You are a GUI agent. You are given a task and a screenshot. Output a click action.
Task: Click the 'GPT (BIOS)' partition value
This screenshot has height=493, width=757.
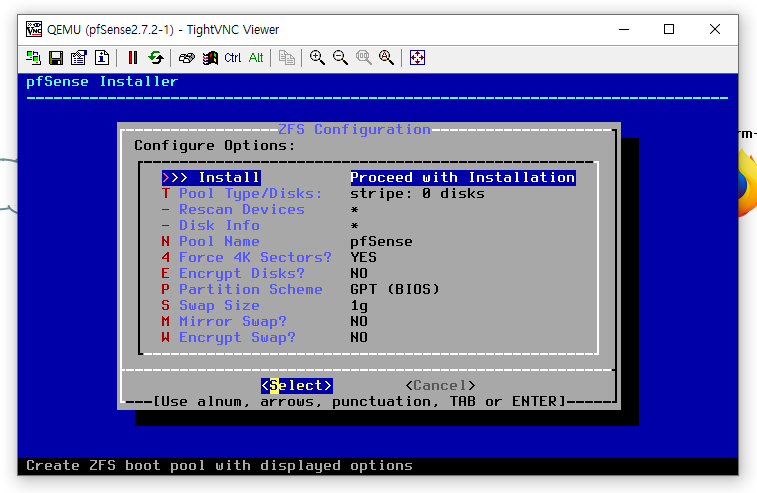pyautogui.click(x=395, y=289)
